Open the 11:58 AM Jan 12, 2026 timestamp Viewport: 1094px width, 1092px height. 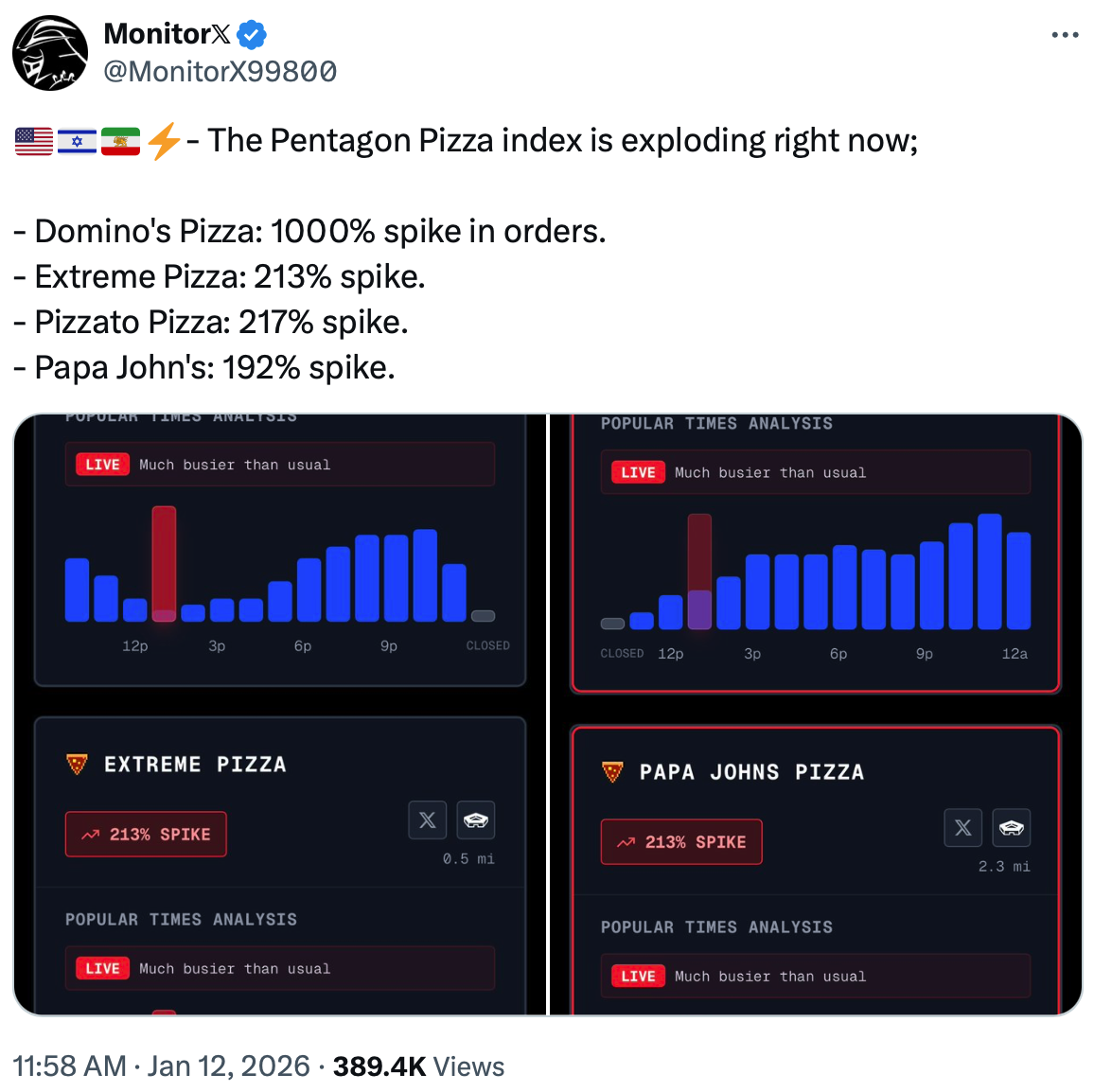click(161, 1066)
